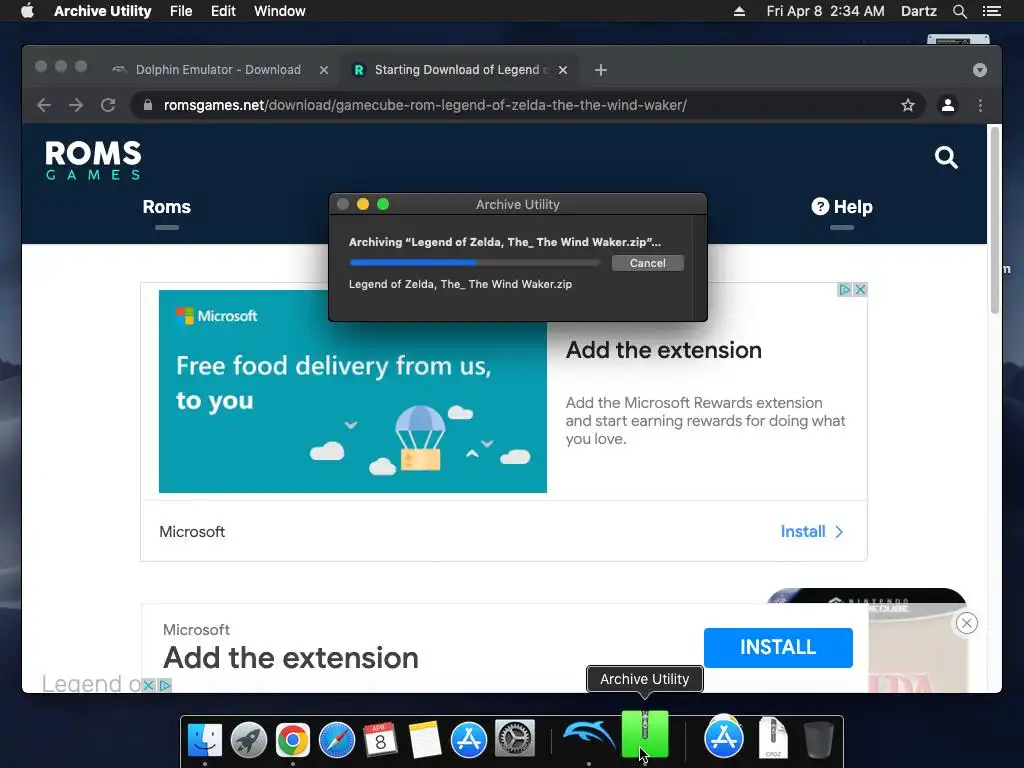This screenshot has height=768, width=1024.
Task: Open the AdChoices icon on Microsoft ad
Action: (844, 289)
